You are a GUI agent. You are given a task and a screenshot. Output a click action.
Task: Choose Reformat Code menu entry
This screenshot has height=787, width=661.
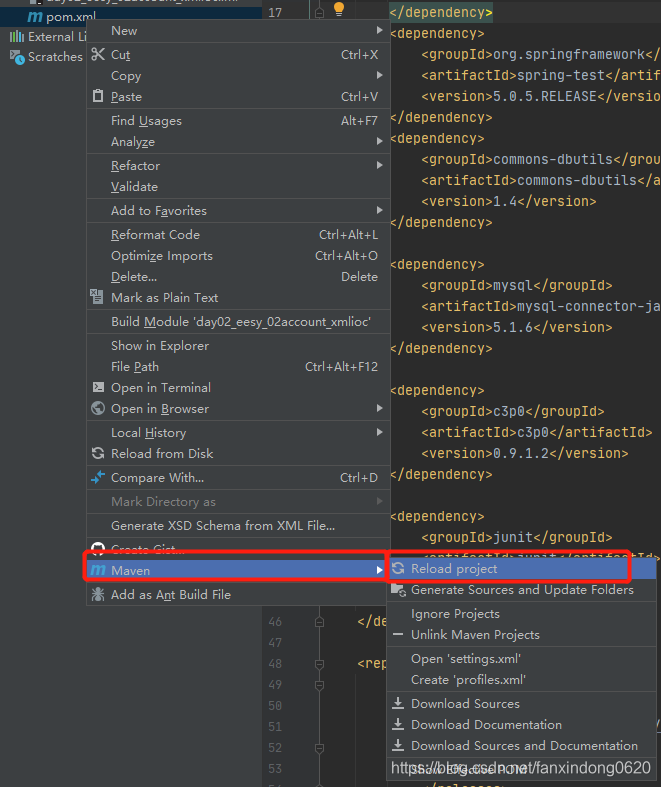click(x=238, y=234)
